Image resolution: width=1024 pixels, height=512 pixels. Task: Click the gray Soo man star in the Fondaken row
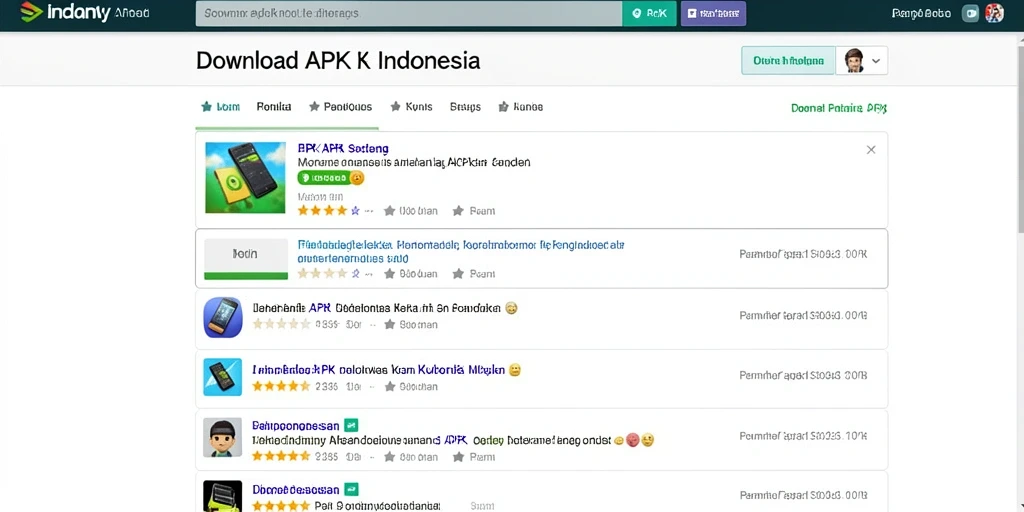tap(390, 324)
